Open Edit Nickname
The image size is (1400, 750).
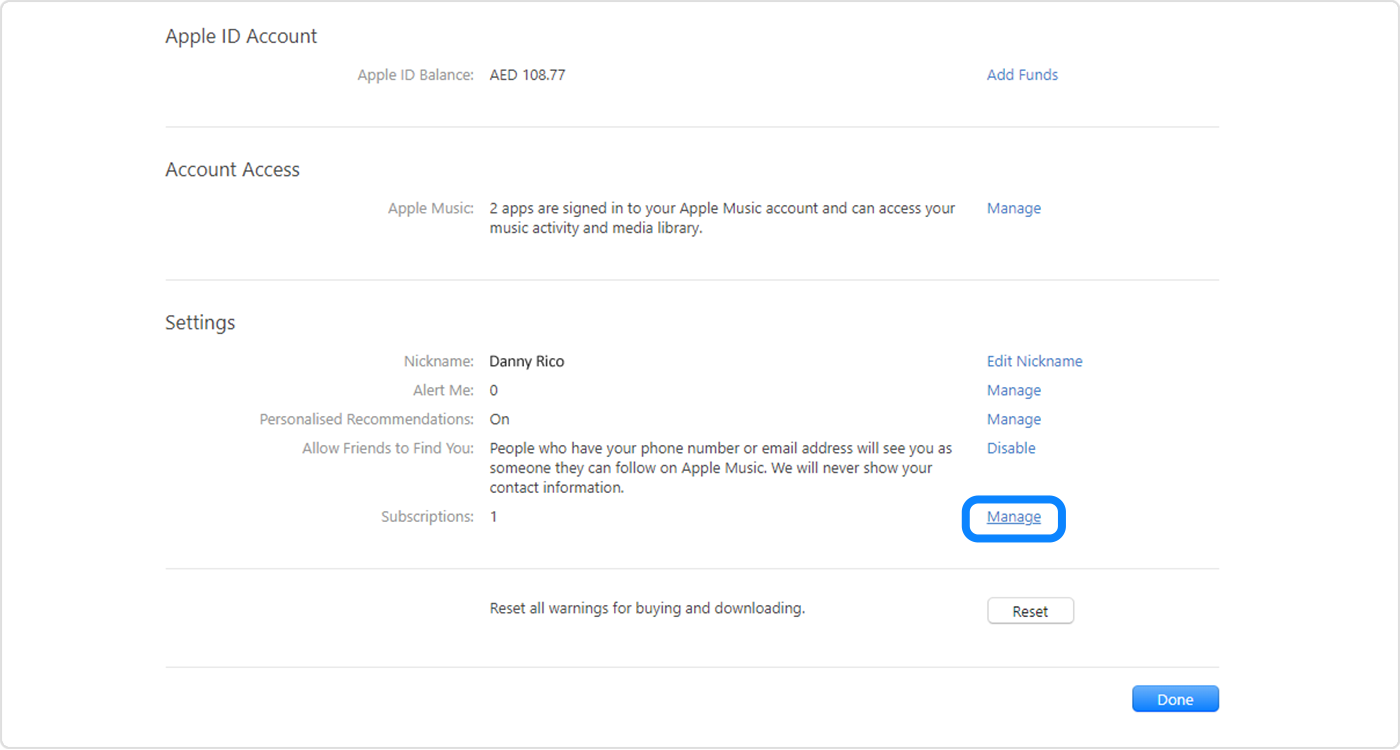tap(1034, 360)
